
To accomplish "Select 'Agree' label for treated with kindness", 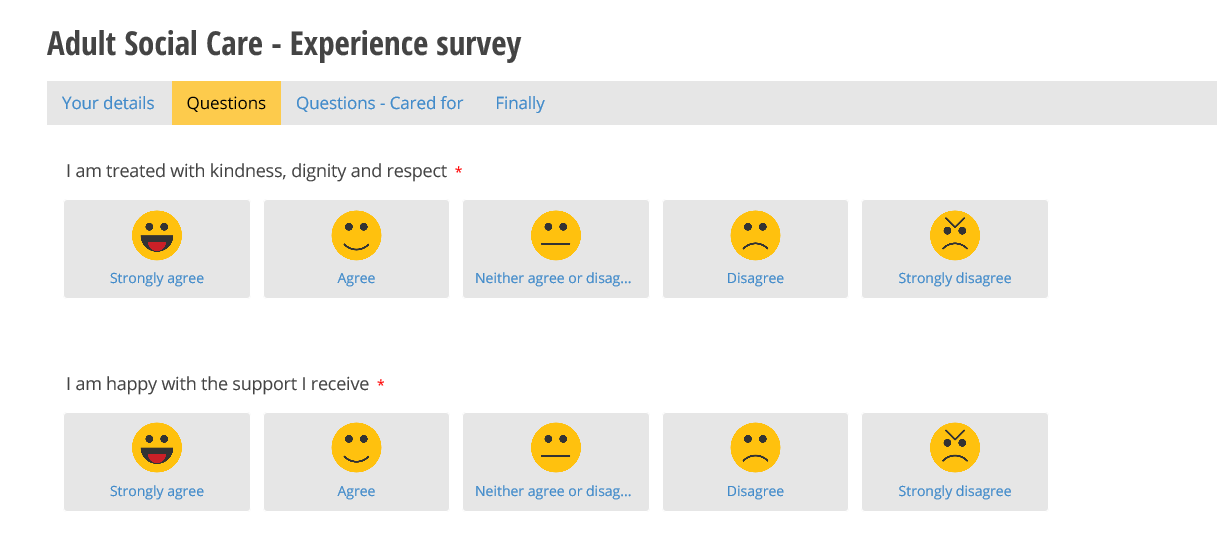I will (356, 278).
